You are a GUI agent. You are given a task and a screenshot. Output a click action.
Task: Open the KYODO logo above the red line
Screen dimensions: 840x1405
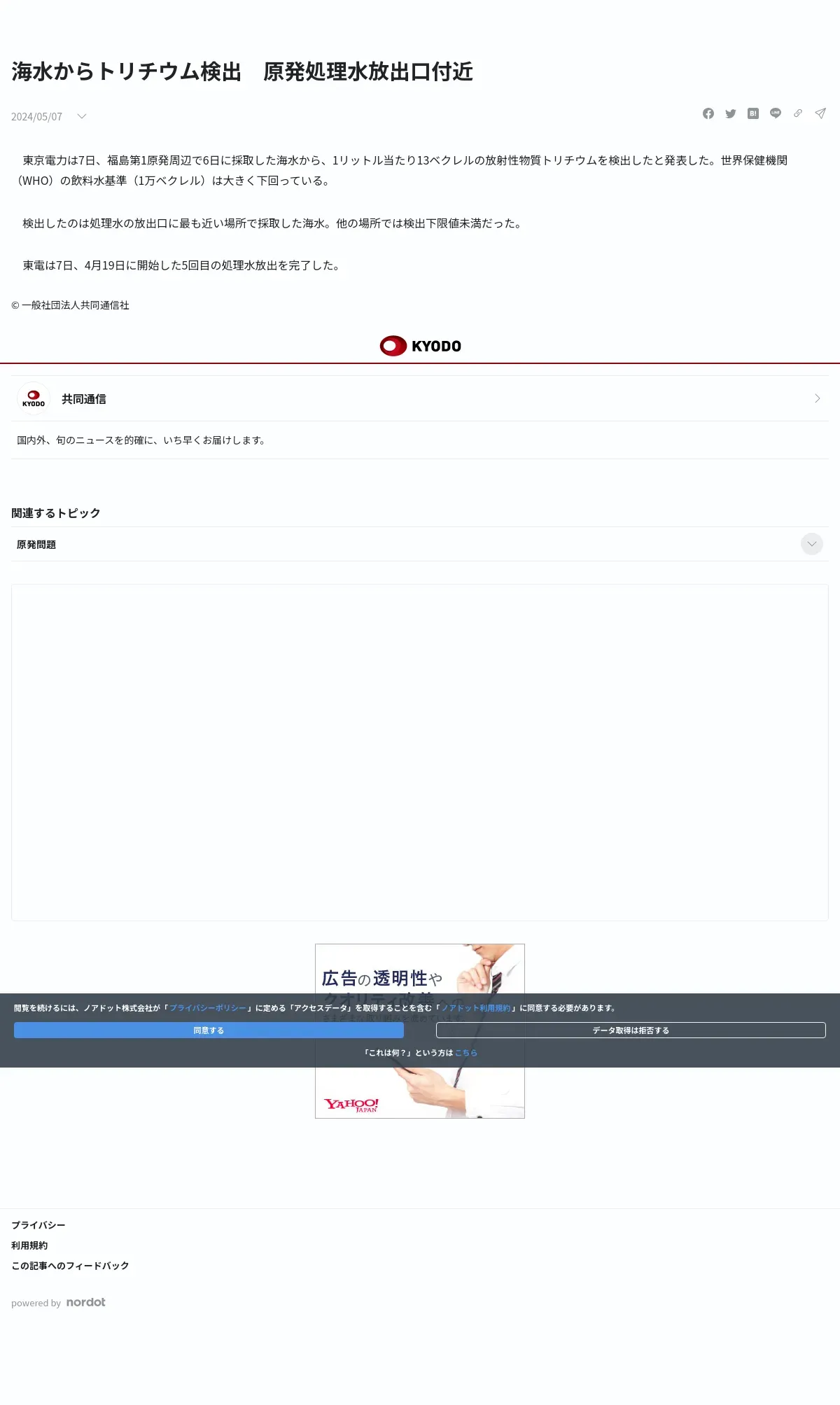coord(420,346)
